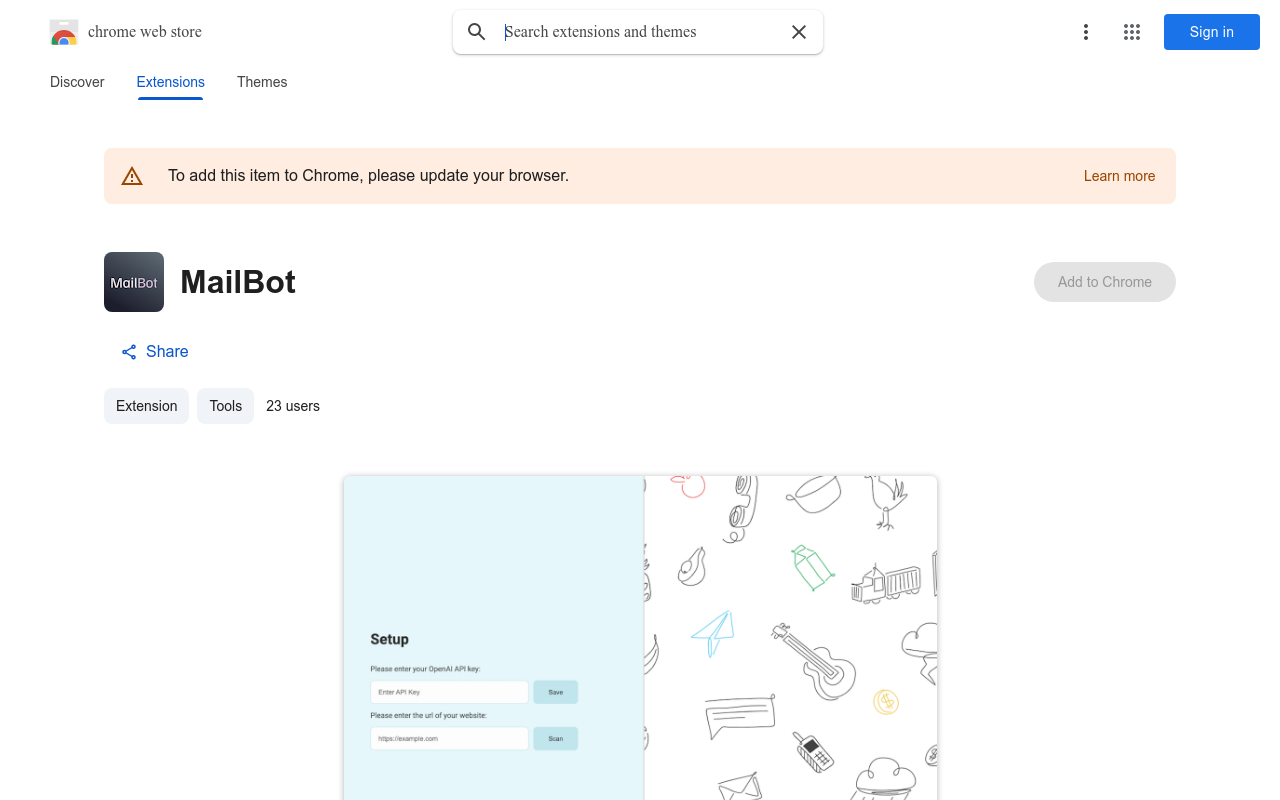1280x800 pixels.
Task: Click the 23 users text
Action: (x=293, y=406)
